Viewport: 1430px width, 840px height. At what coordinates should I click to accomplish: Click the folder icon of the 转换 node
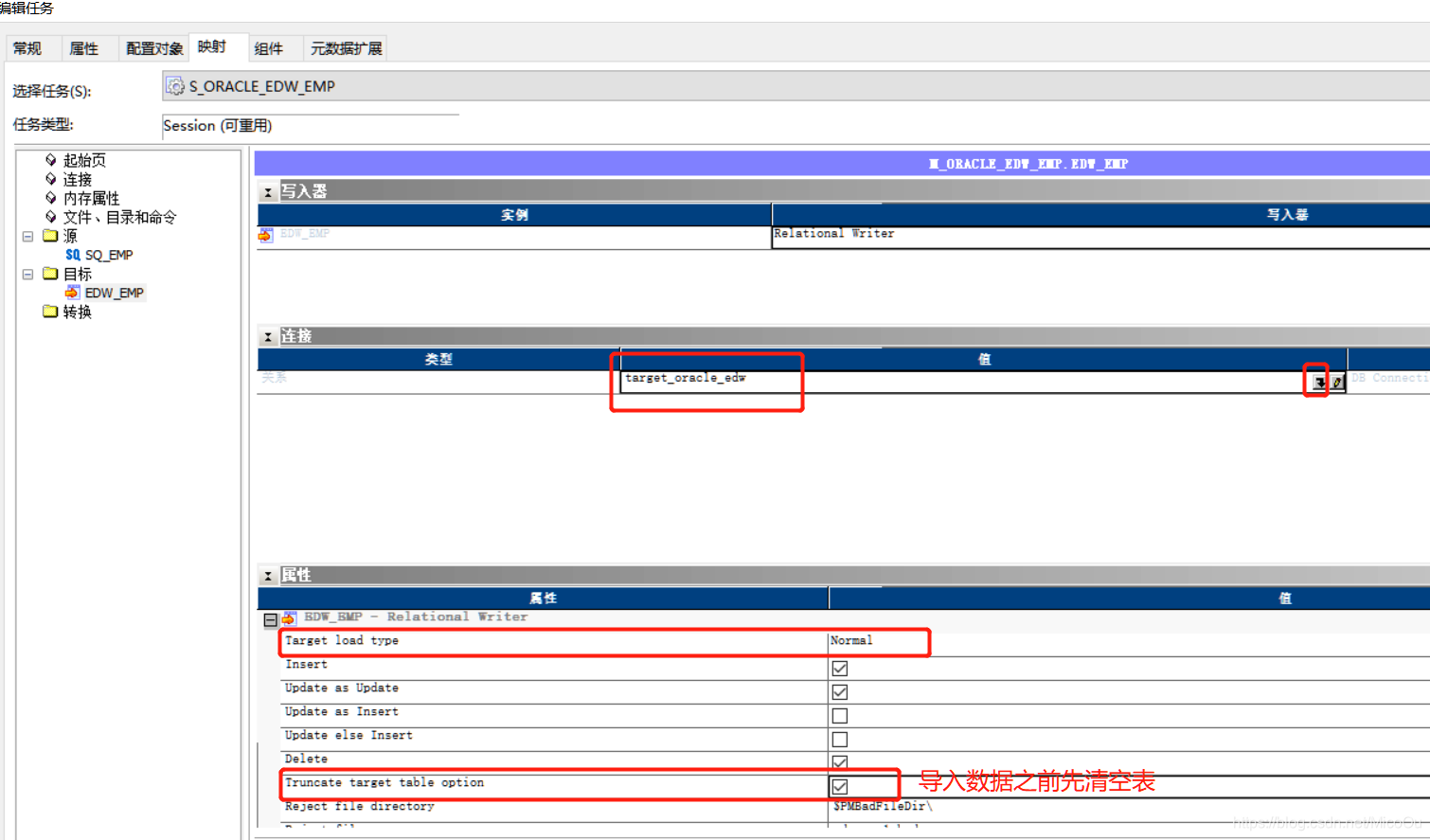click(x=50, y=312)
